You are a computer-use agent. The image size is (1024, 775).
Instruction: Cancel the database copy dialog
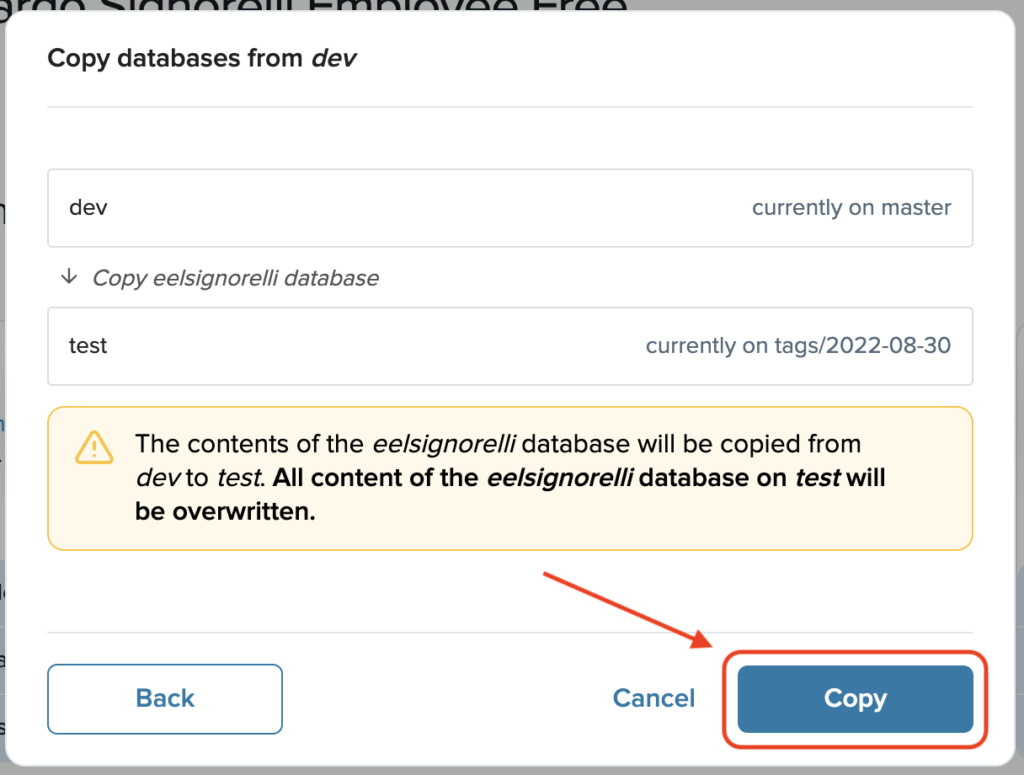click(654, 699)
